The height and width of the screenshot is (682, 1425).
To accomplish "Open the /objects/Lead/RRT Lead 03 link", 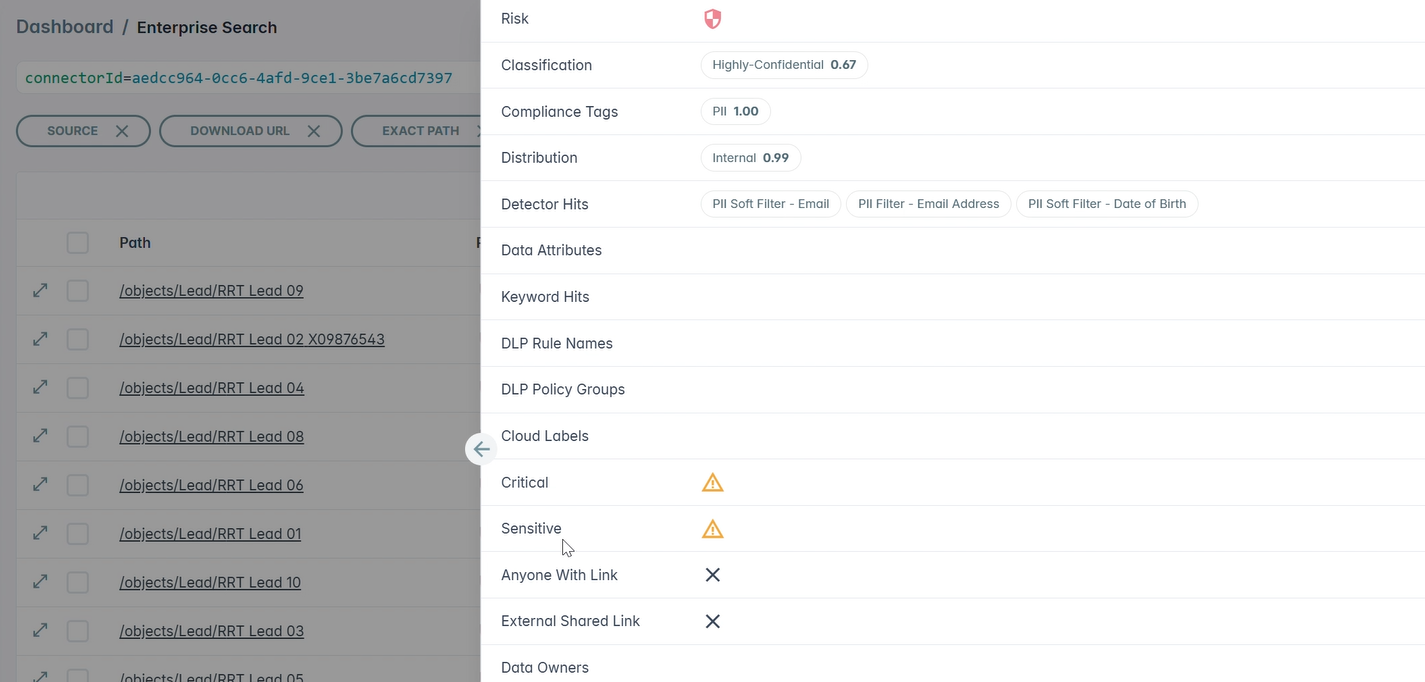I will point(211,631).
